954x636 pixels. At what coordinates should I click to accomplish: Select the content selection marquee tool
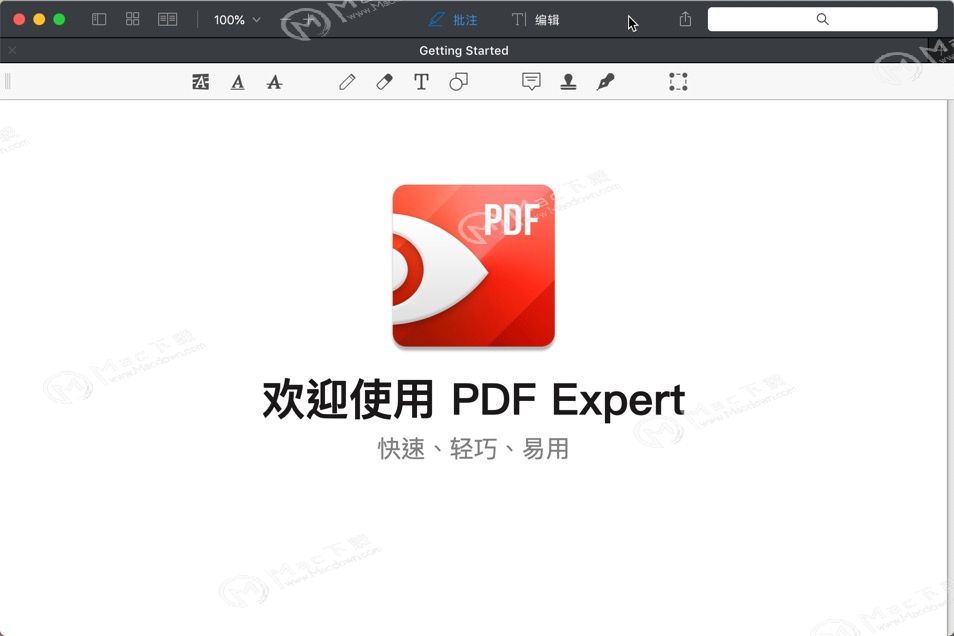678,82
